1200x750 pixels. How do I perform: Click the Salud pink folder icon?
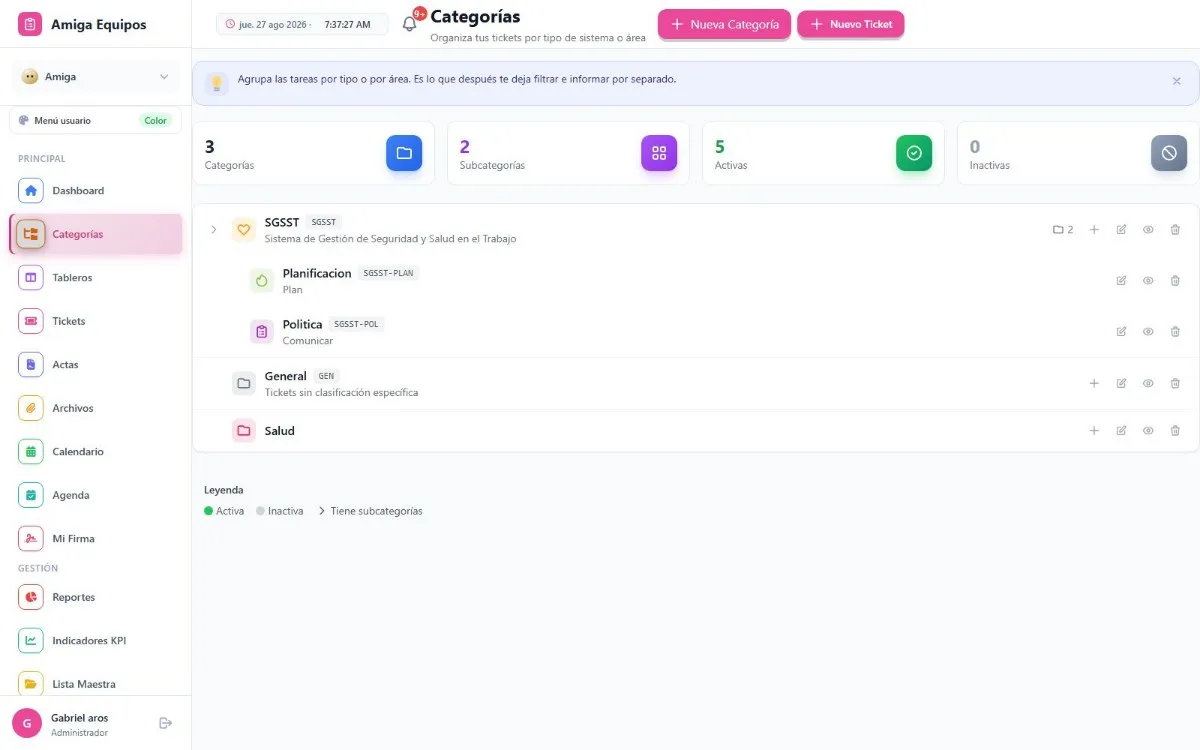[244, 431]
